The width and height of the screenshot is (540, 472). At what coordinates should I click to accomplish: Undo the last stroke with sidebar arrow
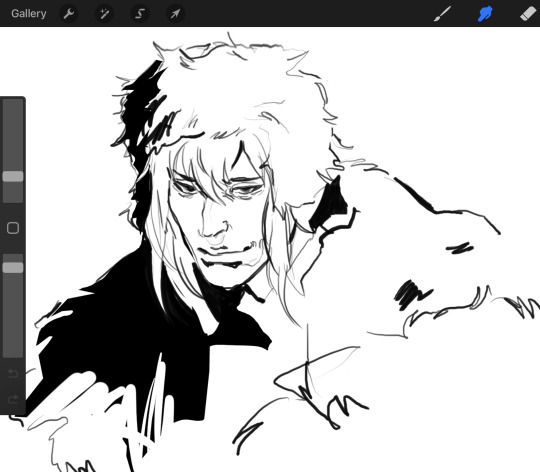pyautogui.click(x=13, y=373)
